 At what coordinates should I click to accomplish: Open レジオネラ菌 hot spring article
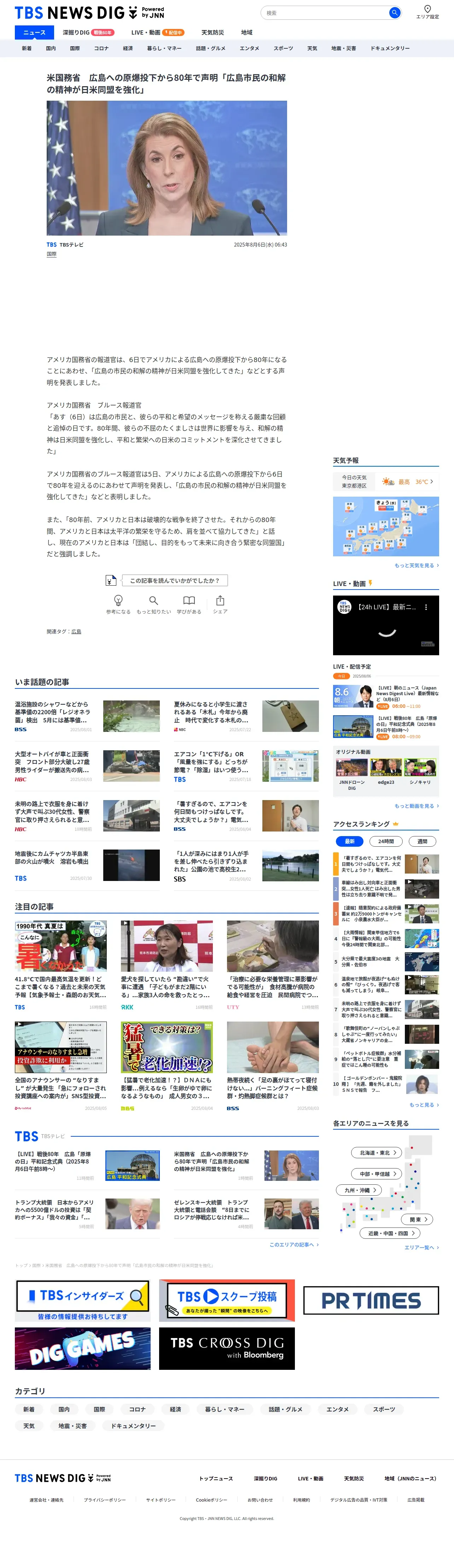point(87,716)
